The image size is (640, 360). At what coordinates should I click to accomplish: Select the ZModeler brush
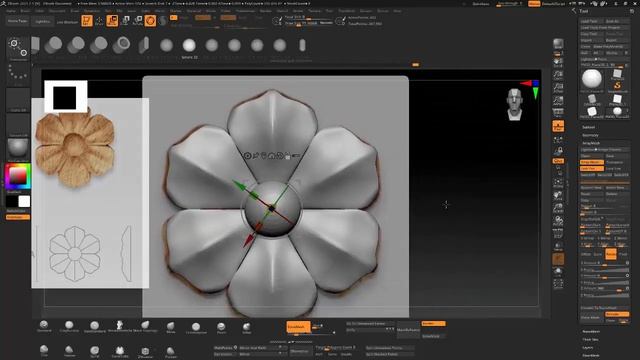coord(145,352)
